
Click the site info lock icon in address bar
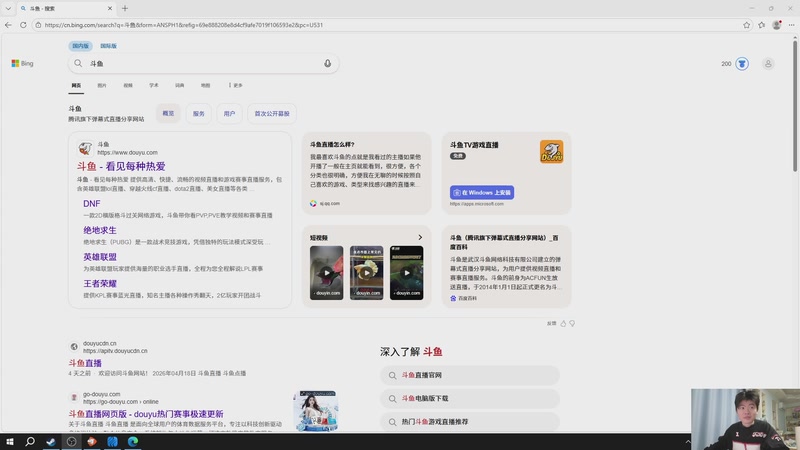click(x=38, y=24)
